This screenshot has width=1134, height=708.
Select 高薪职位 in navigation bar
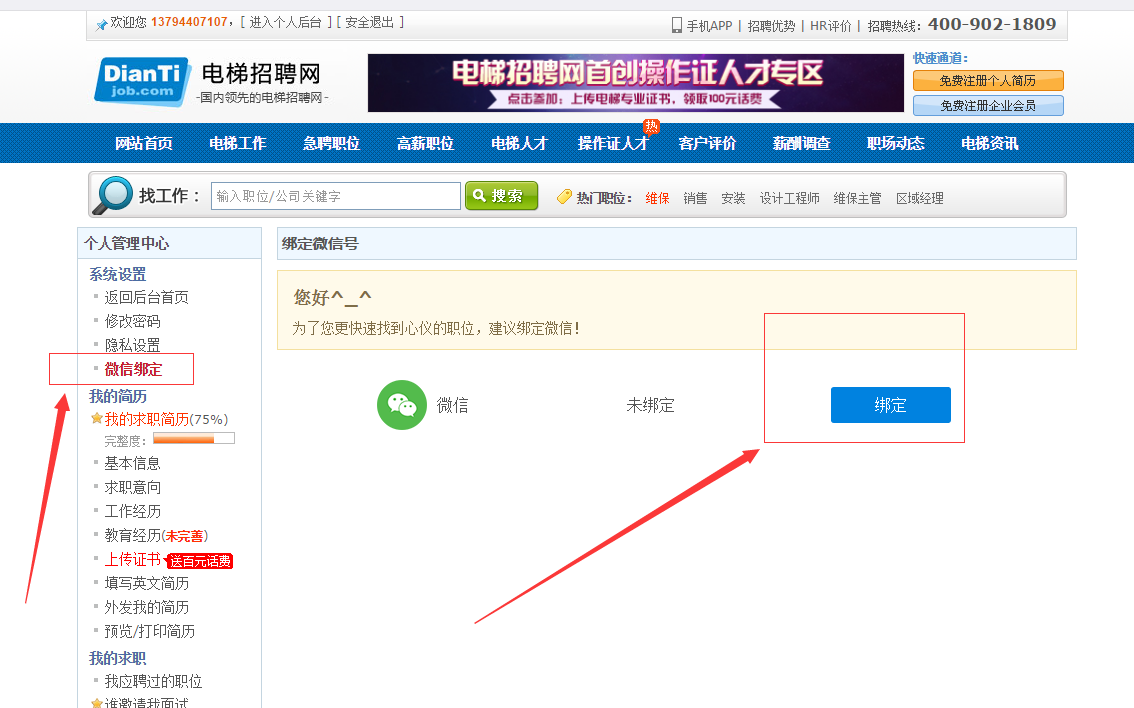point(425,143)
